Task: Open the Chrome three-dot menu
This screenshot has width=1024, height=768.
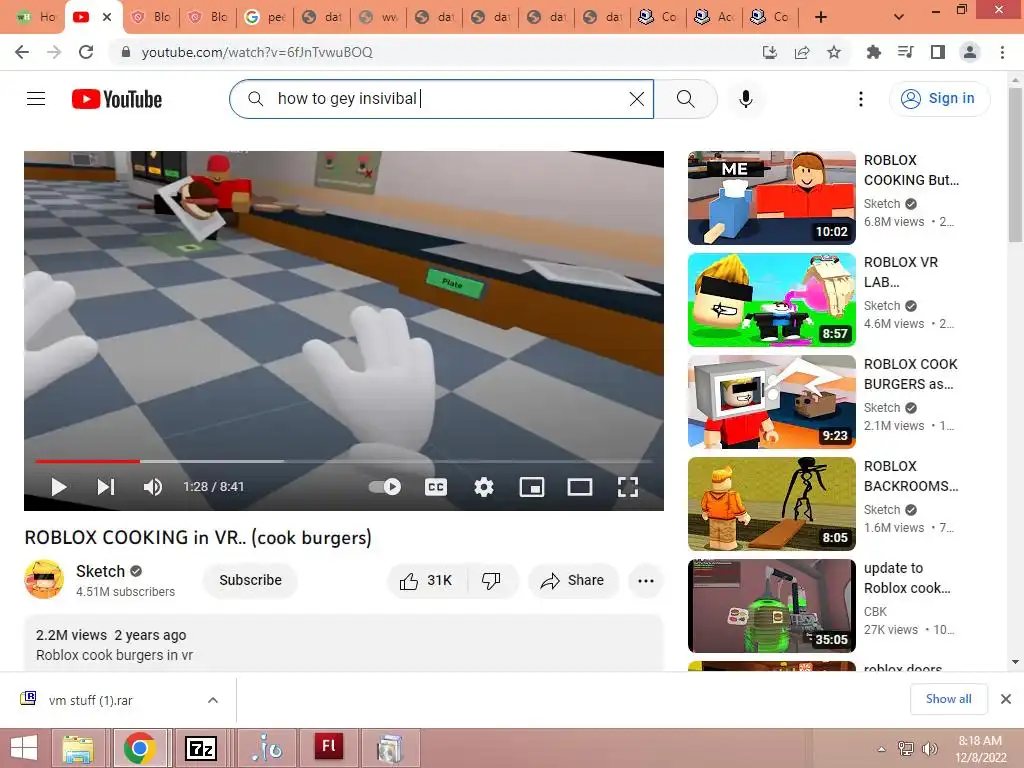Action: [1002, 52]
